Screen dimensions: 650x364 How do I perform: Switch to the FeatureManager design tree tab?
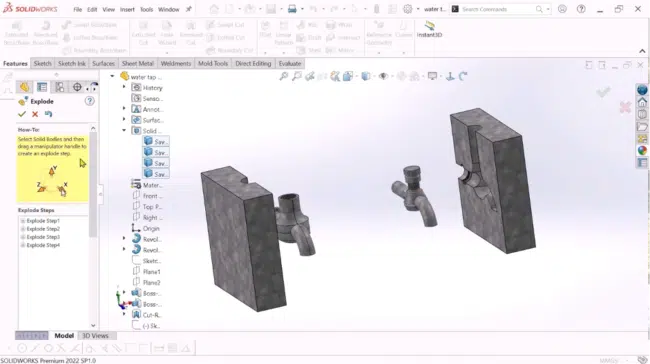[x=24, y=87]
